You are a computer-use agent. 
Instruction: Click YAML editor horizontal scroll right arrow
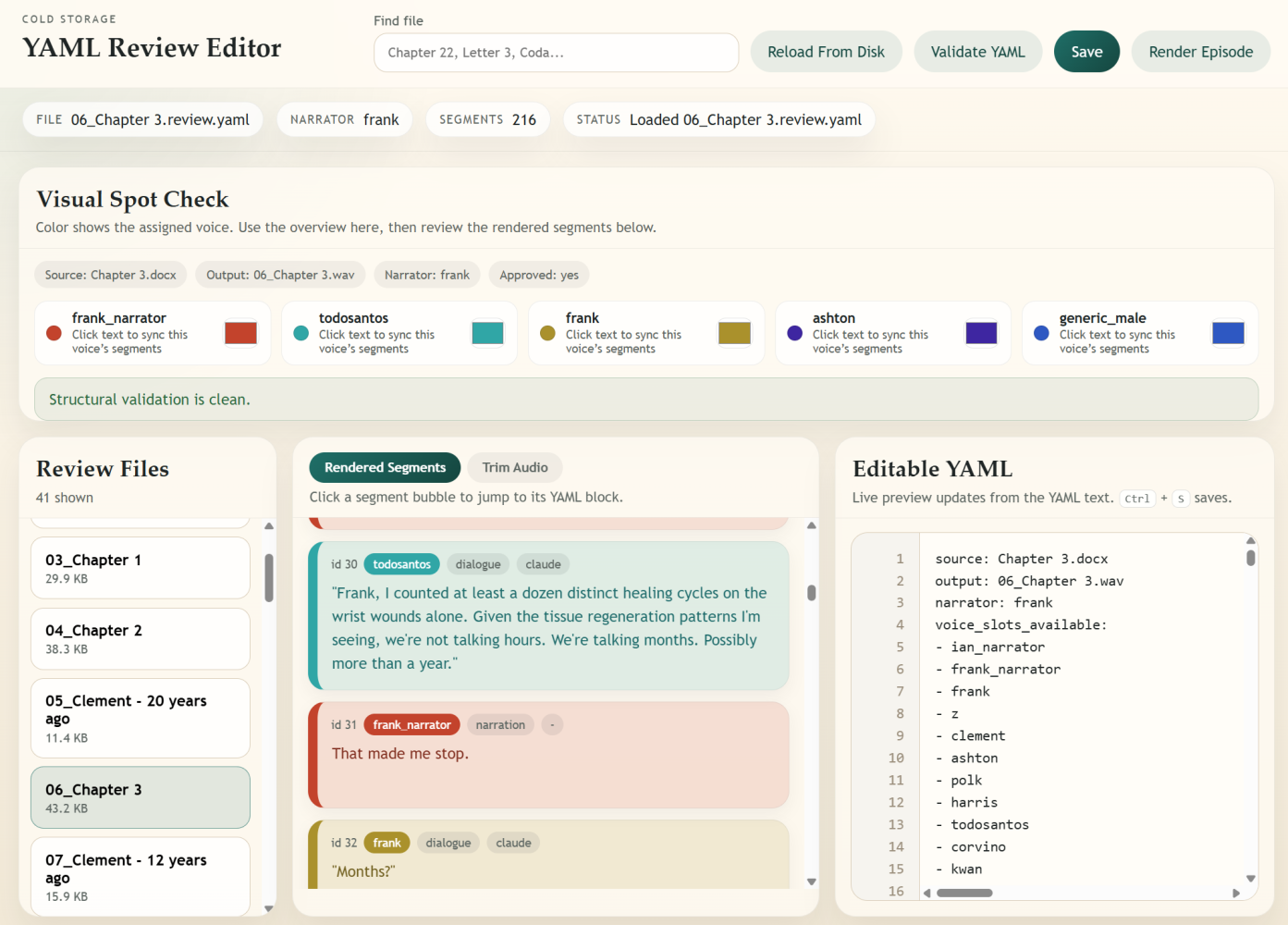click(x=1236, y=893)
